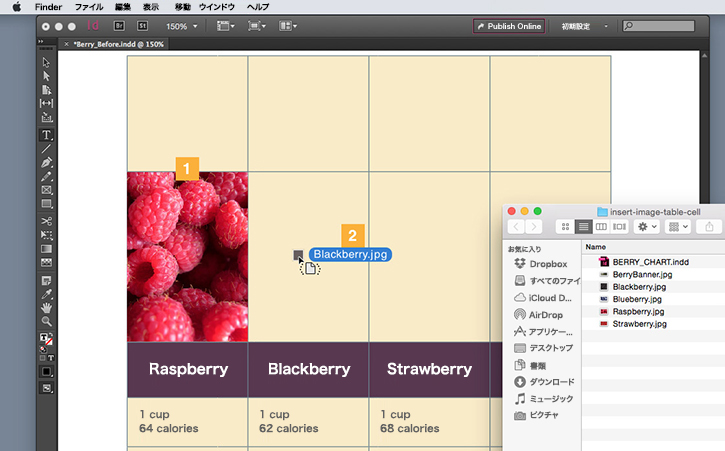Open Dropbox in the Finder sidebar
This screenshot has height=451, width=725.
pos(541,264)
